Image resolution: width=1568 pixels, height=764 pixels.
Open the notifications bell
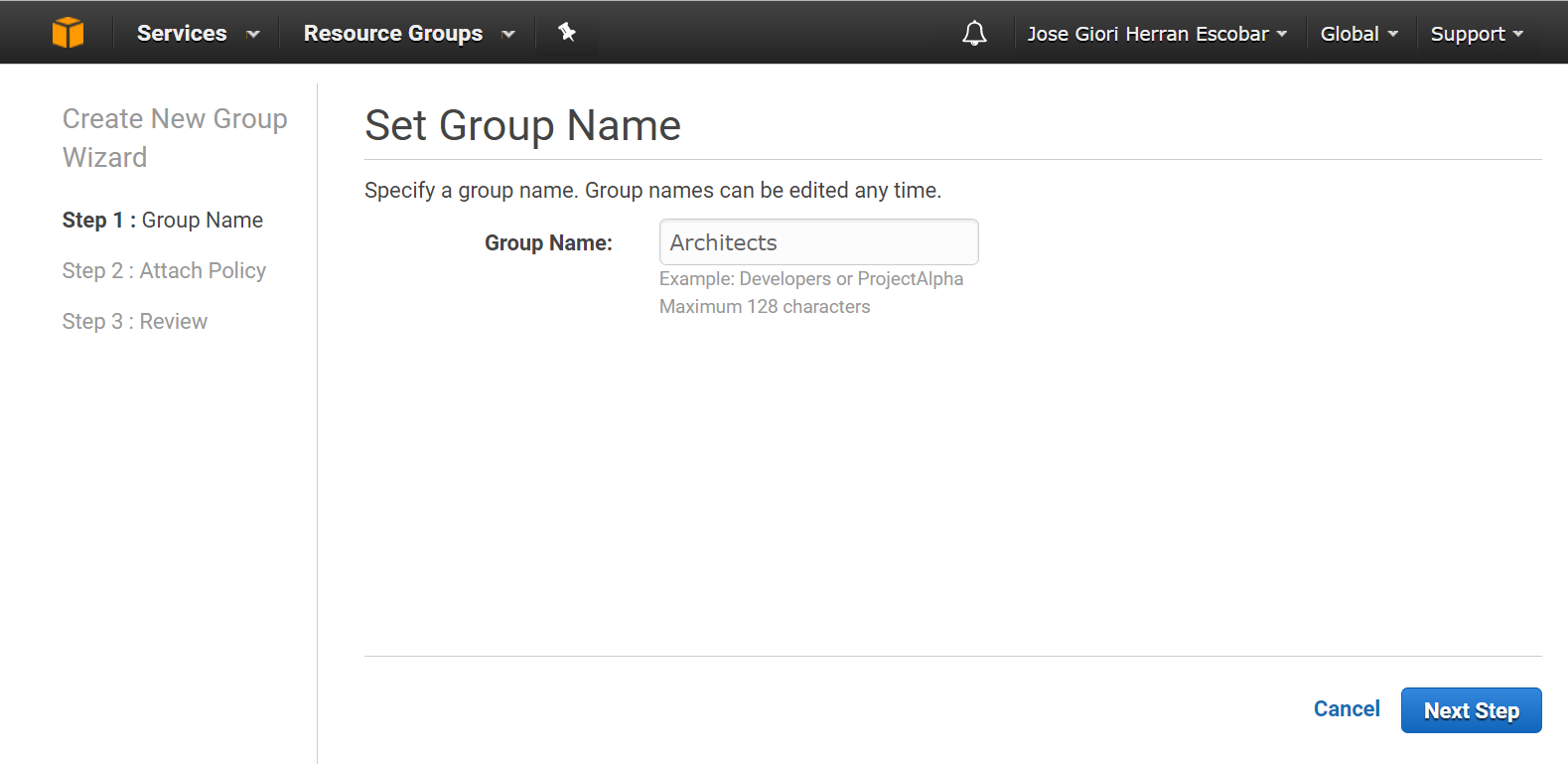tap(974, 33)
